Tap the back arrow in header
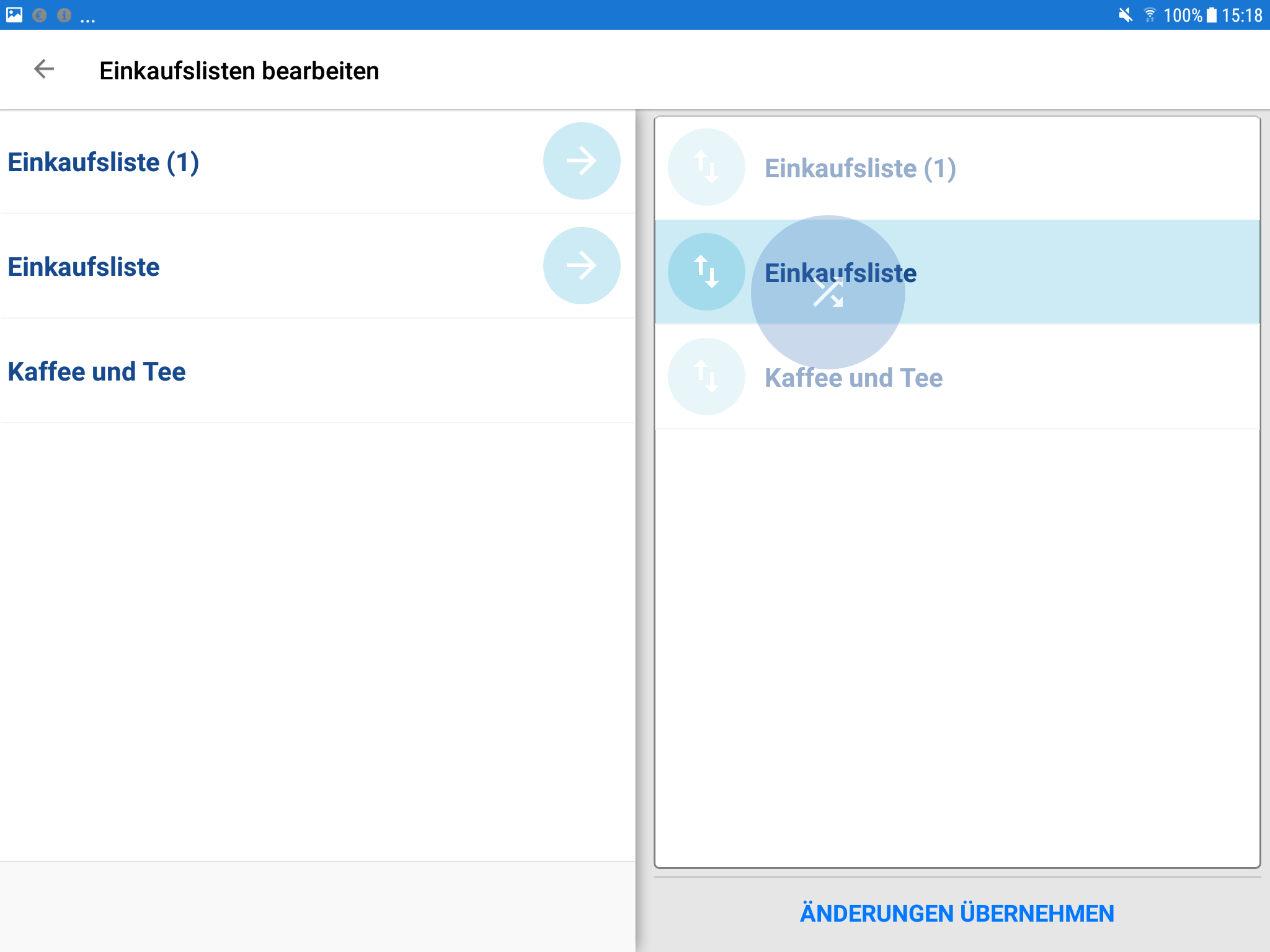Viewport: 1270px width, 952px height. click(x=44, y=69)
